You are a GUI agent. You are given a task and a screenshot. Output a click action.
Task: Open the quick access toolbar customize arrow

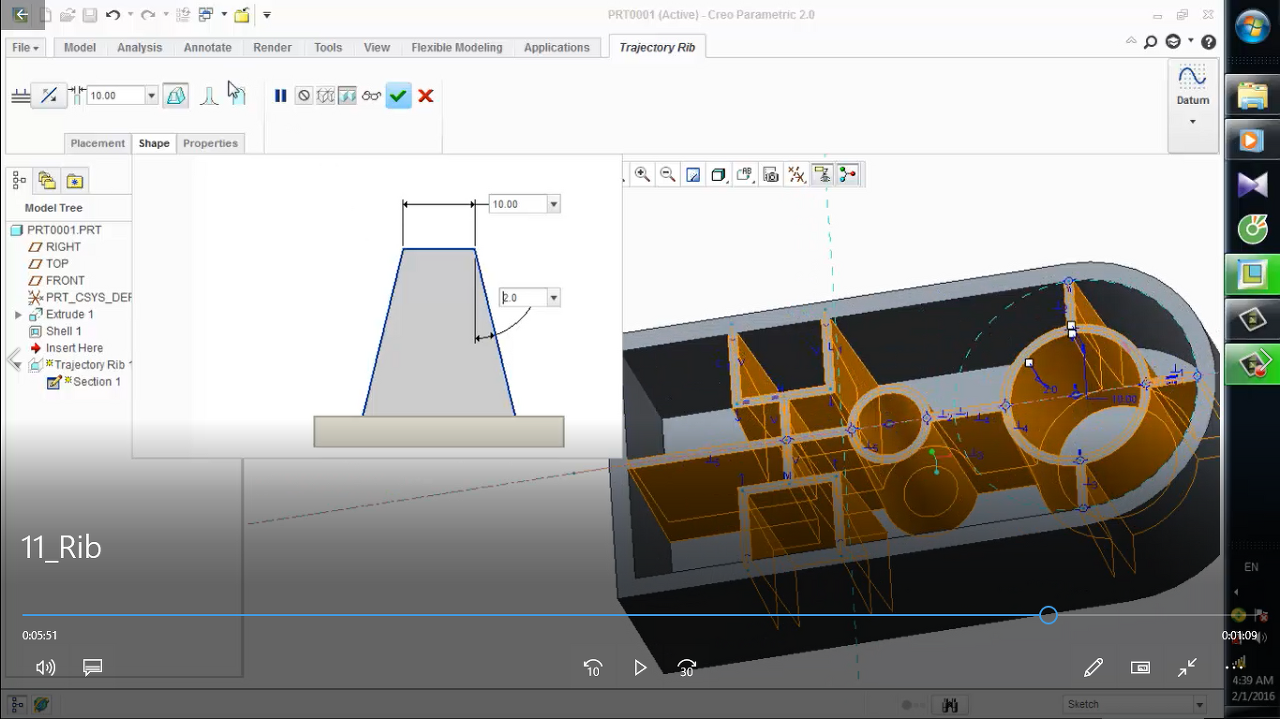point(267,15)
